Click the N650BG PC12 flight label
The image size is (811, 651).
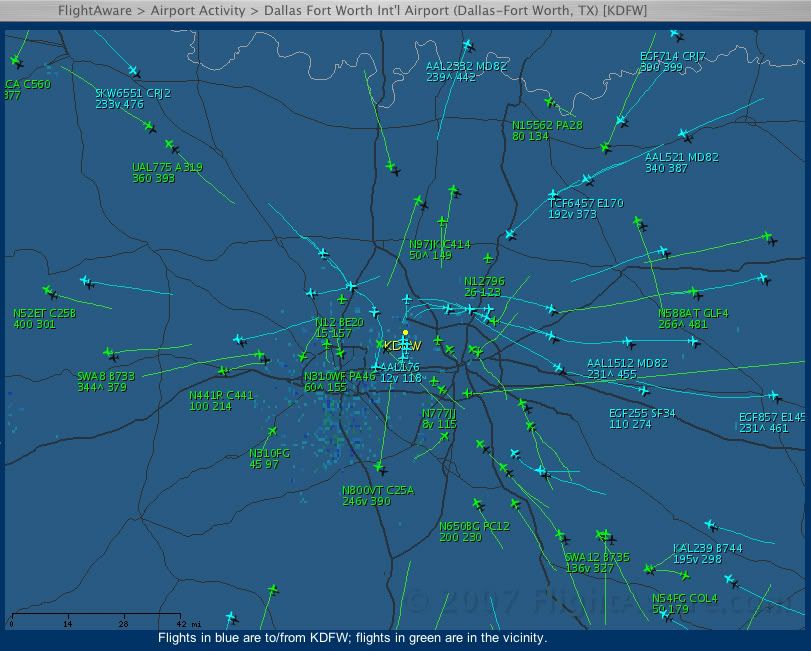(x=474, y=532)
